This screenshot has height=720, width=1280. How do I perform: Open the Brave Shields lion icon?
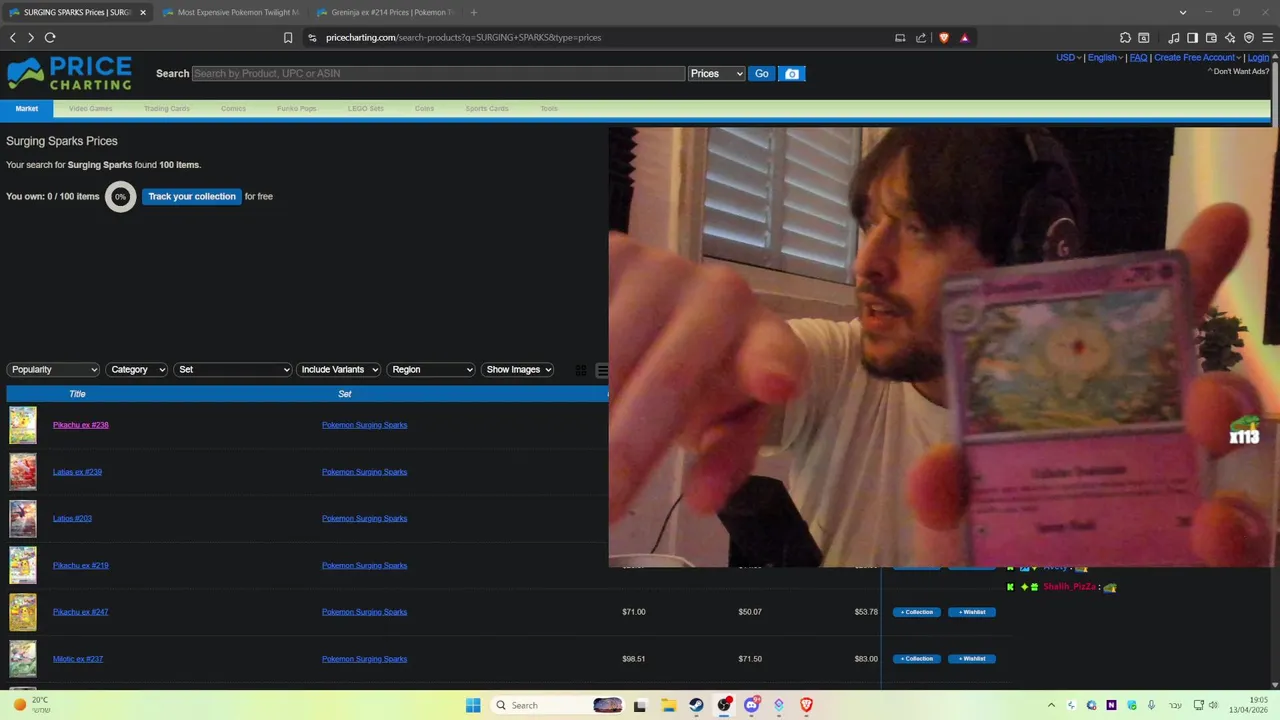coord(944,38)
